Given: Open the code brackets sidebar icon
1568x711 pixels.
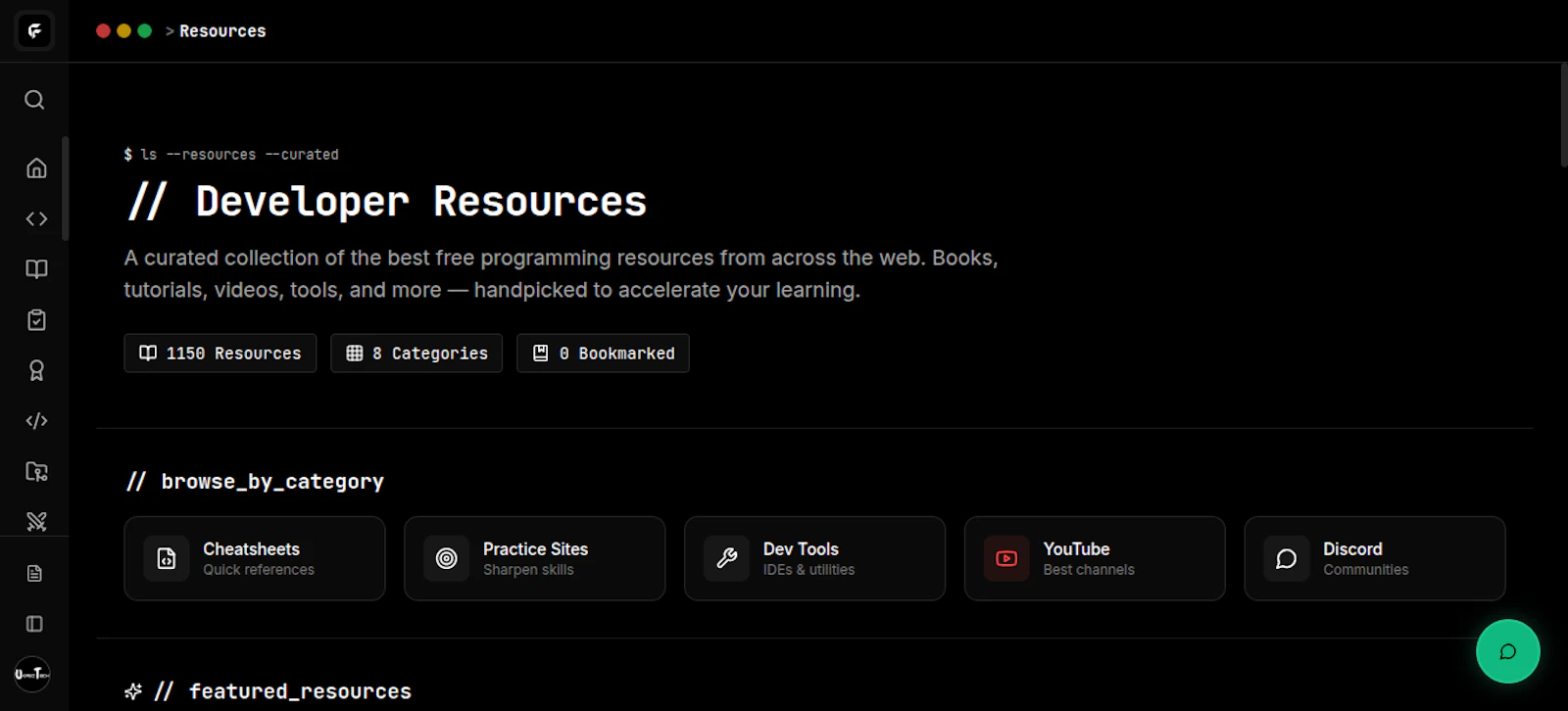Looking at the screenshot, I should click(36, 218).
